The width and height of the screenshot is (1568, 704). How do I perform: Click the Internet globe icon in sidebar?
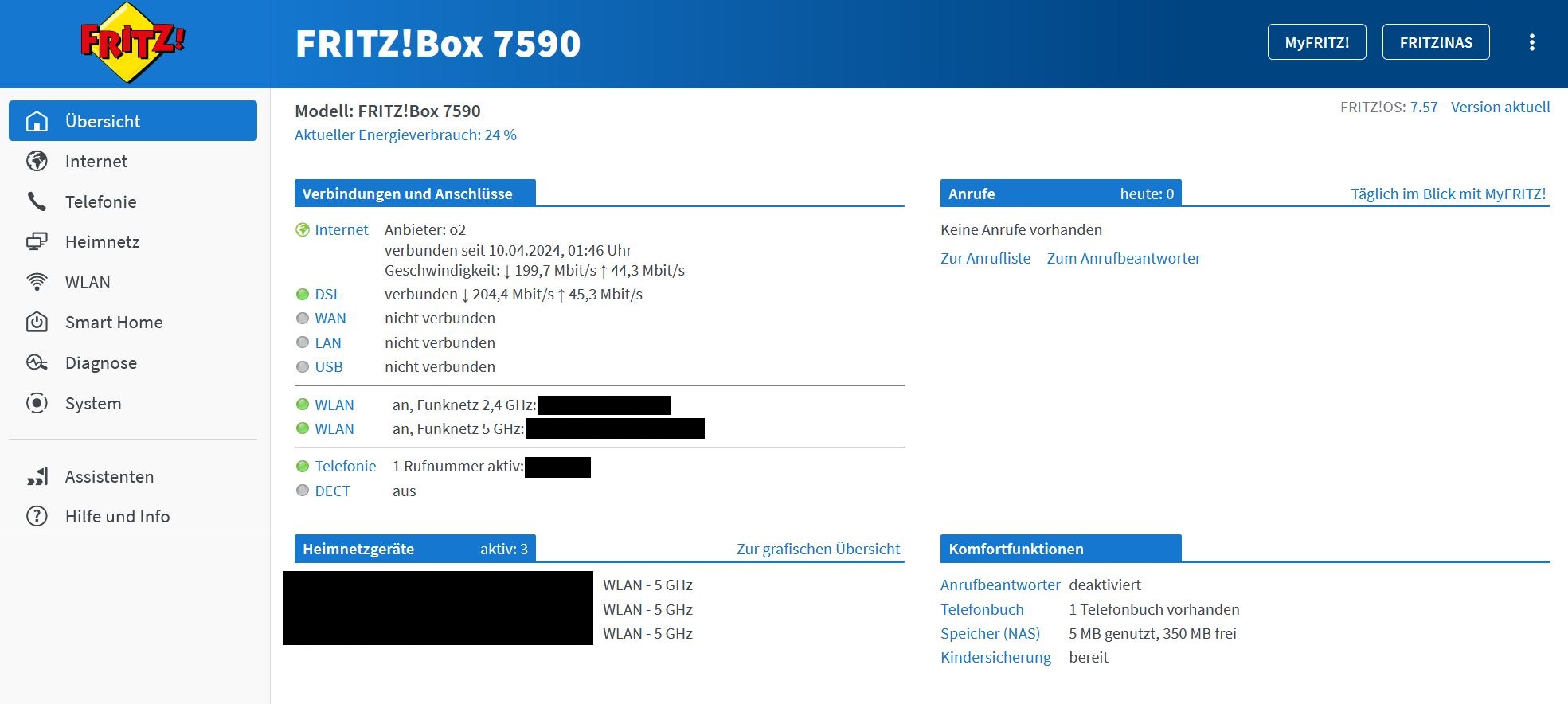37,161
